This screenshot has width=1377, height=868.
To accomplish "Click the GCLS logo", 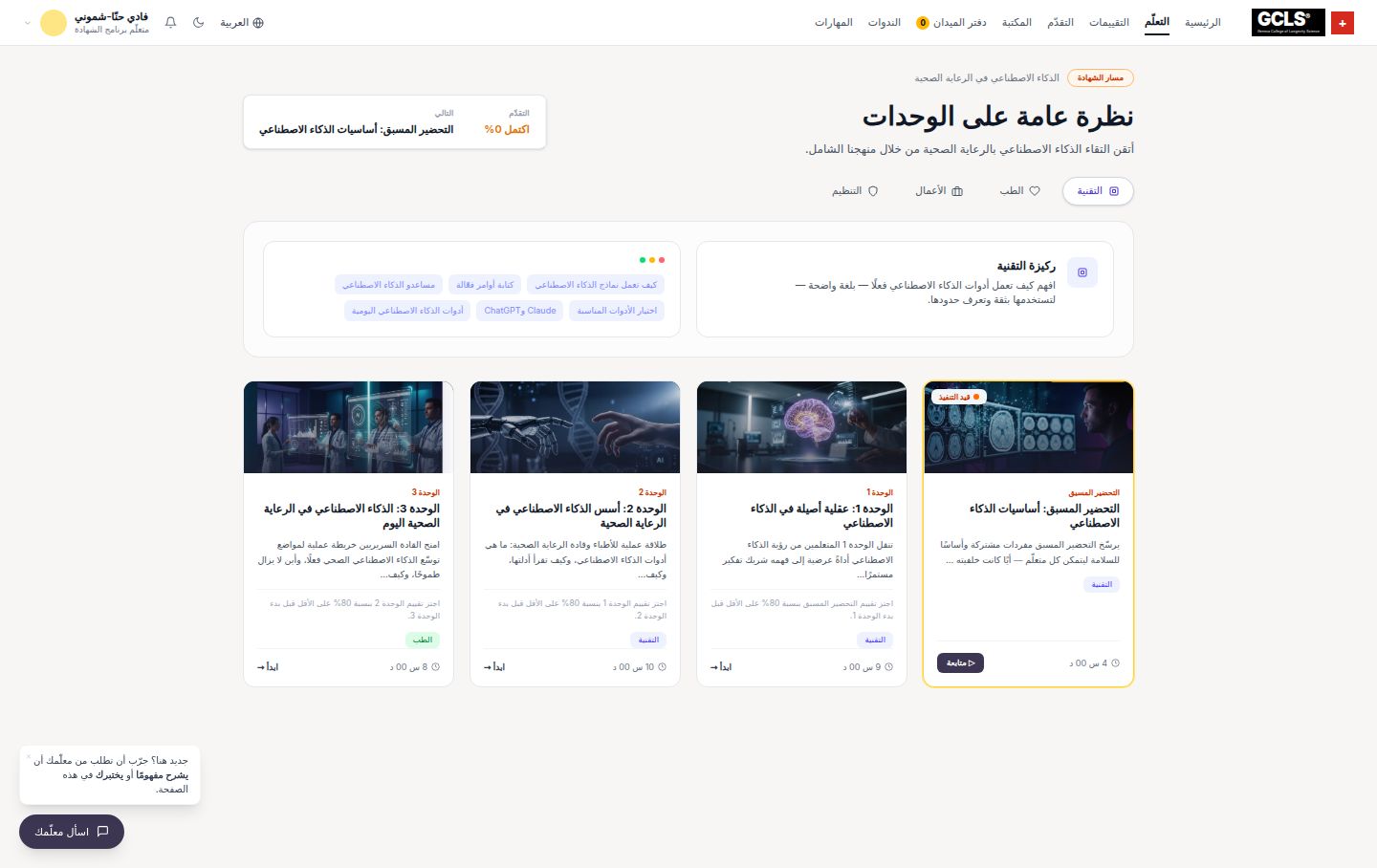I will pos(1288,23).
